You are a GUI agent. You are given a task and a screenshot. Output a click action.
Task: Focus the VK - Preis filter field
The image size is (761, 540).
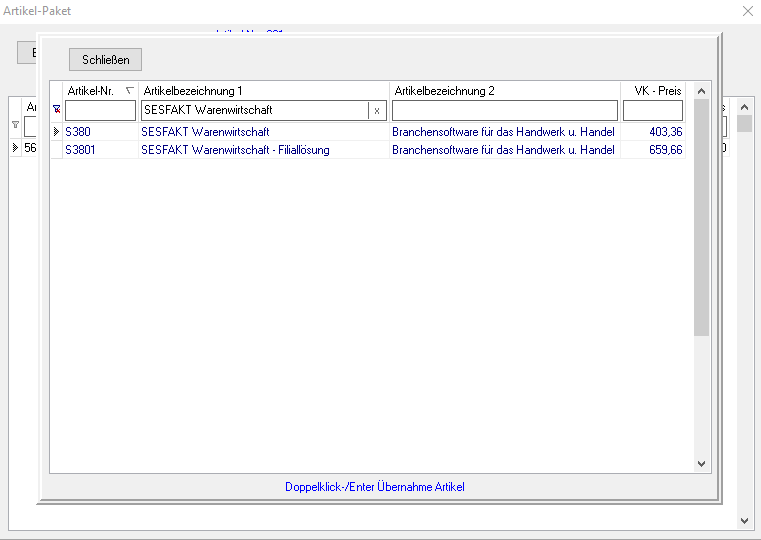click(x=653, y=111)
